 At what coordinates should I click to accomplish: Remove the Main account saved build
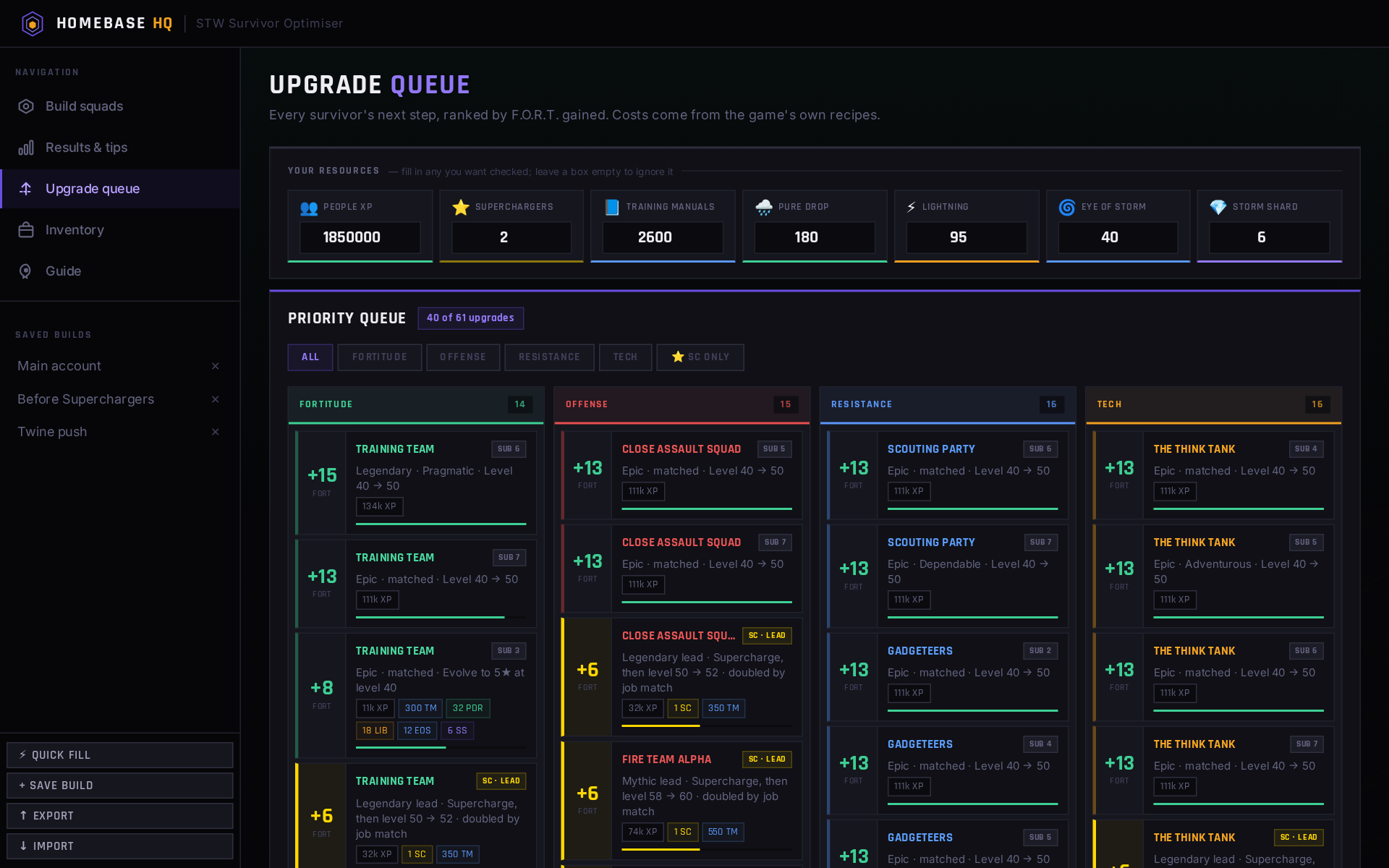click(215, 366)
